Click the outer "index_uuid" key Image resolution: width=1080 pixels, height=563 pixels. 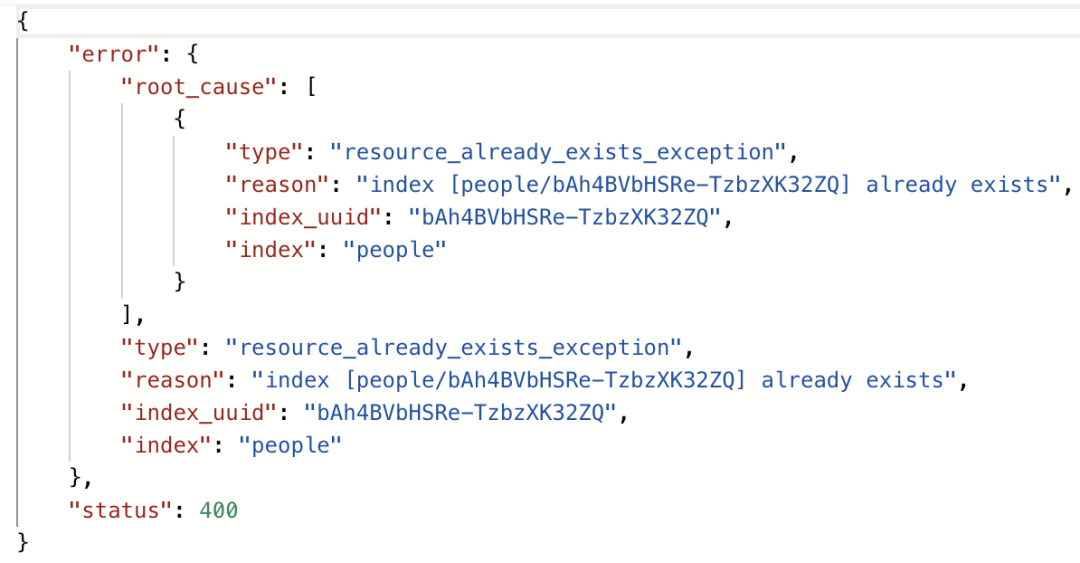199,412
